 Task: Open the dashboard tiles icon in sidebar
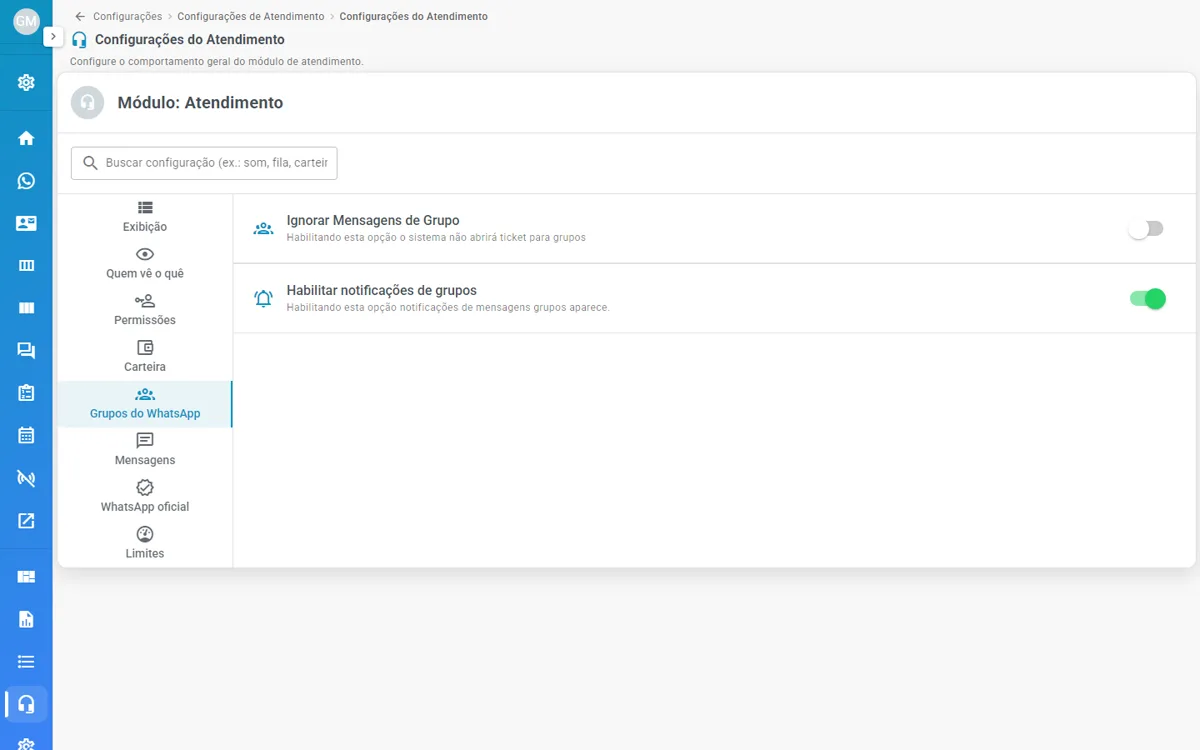click(26, 576)
